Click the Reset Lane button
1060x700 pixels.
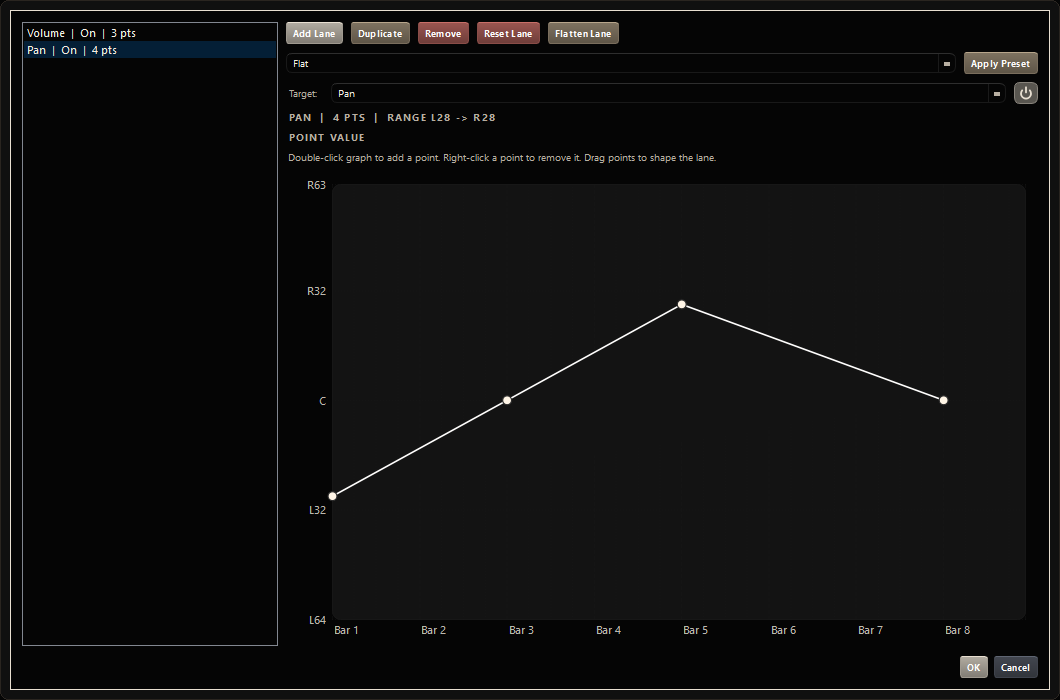tap(508, 33)
